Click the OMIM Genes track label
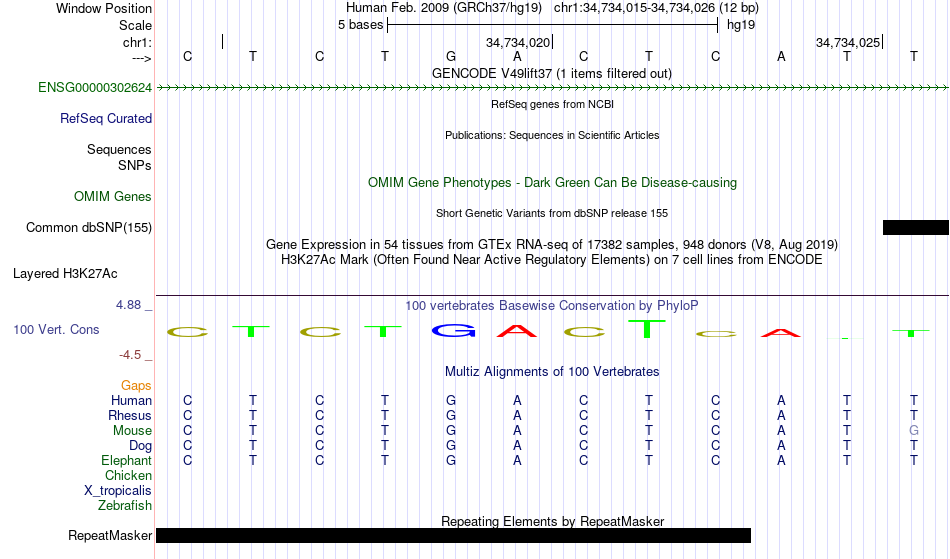 coord(113,197)
